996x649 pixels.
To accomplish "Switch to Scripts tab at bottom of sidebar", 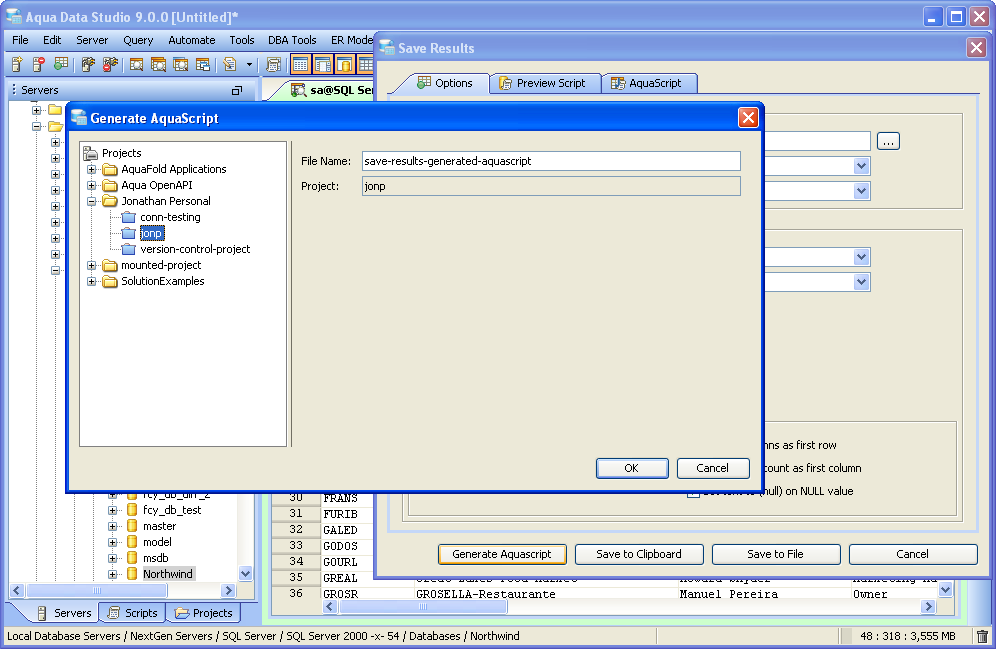I will pos(133,613).
